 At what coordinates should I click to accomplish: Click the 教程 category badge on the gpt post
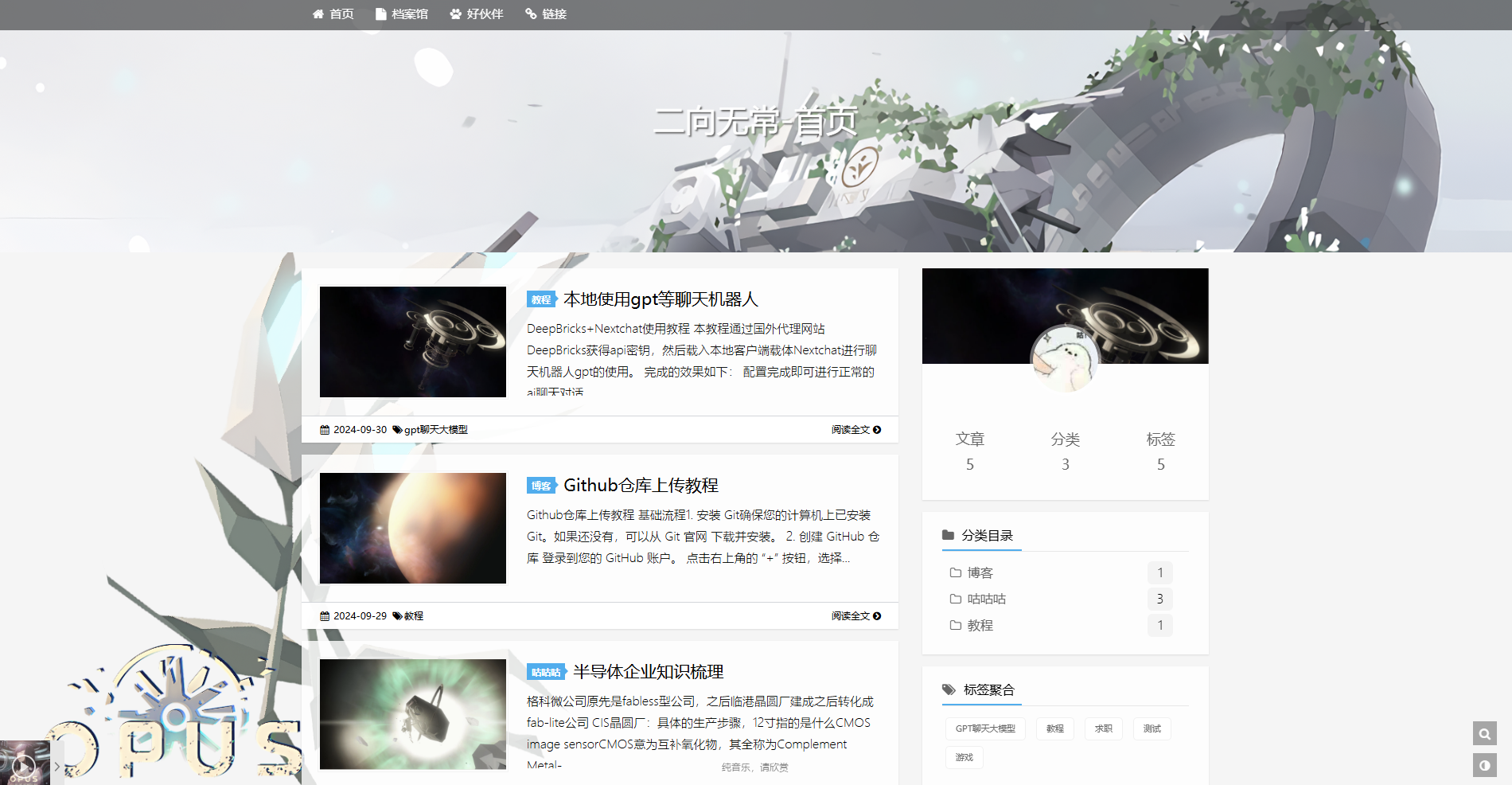pyautogui.click(x=541, y=299)
